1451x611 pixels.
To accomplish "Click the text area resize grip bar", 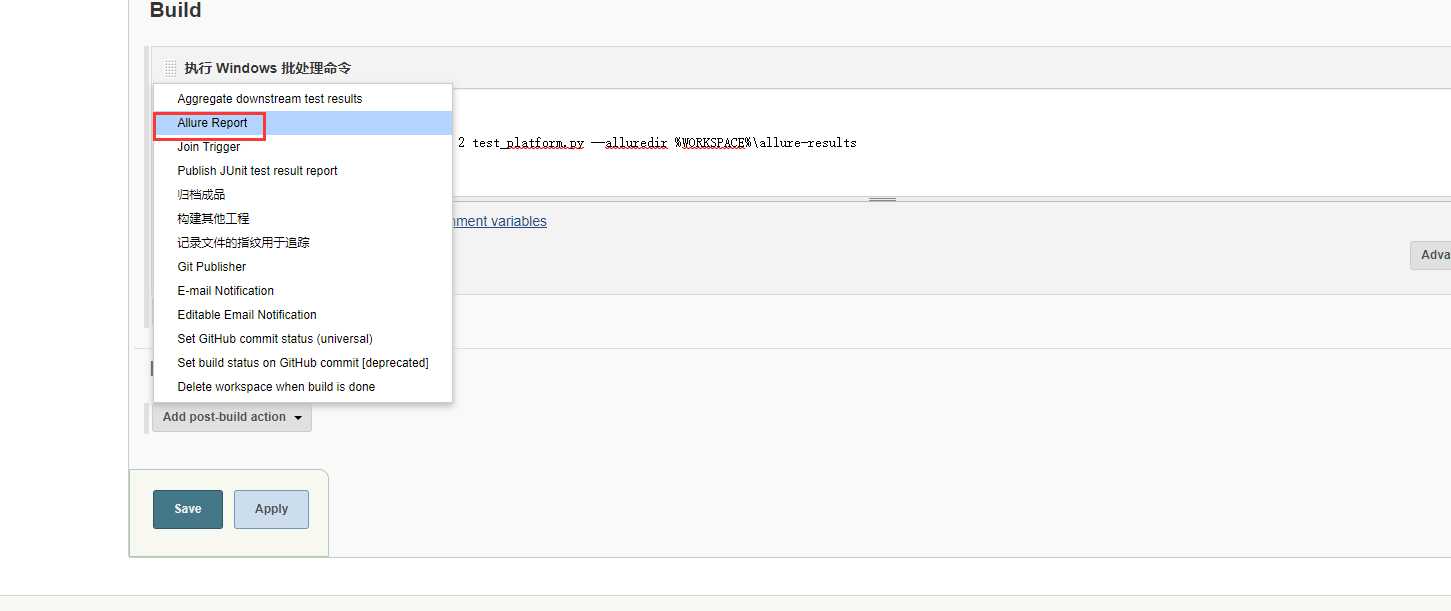I will [x=882, y=200].
